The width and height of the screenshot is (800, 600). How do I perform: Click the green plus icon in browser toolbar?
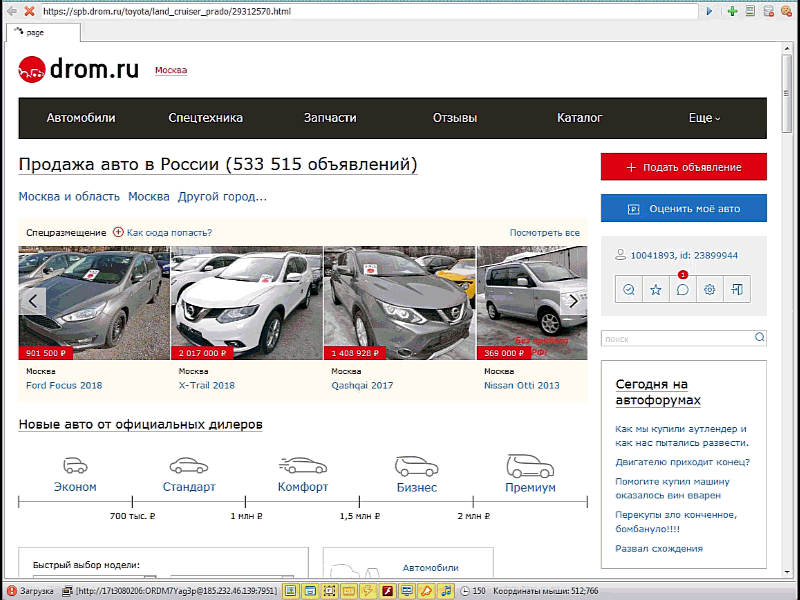[x=733, y=11]
